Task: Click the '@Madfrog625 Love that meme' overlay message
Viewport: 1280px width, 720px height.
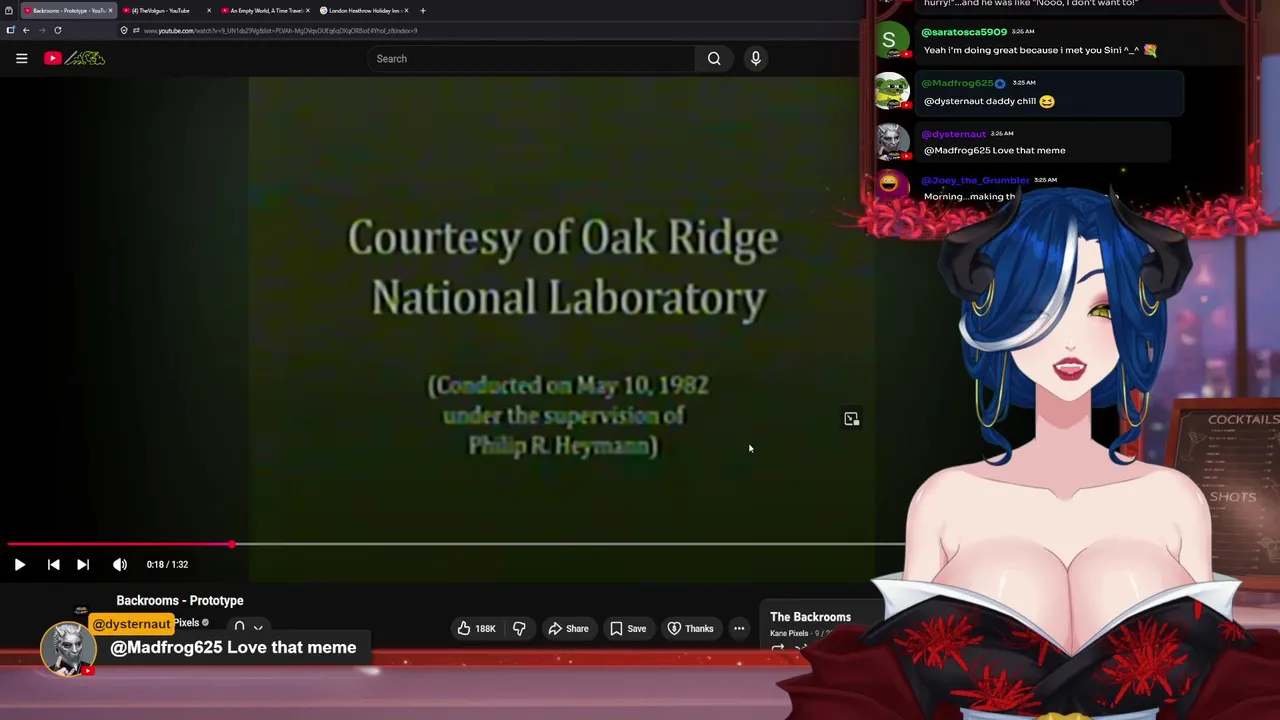Action: point(233,647)
